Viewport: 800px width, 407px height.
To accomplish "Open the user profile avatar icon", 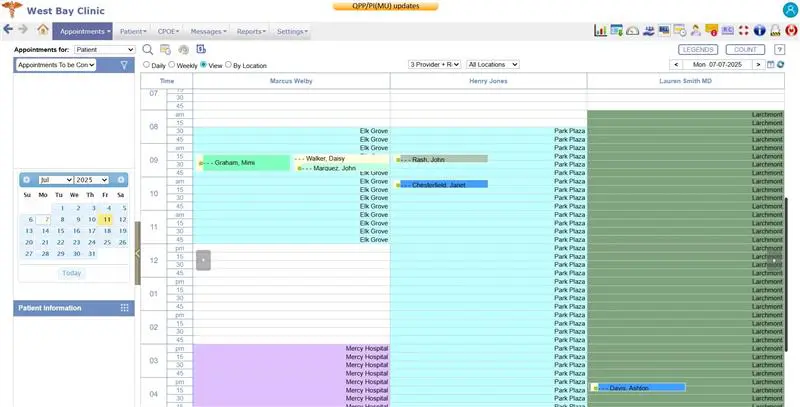I will (790, 10).
